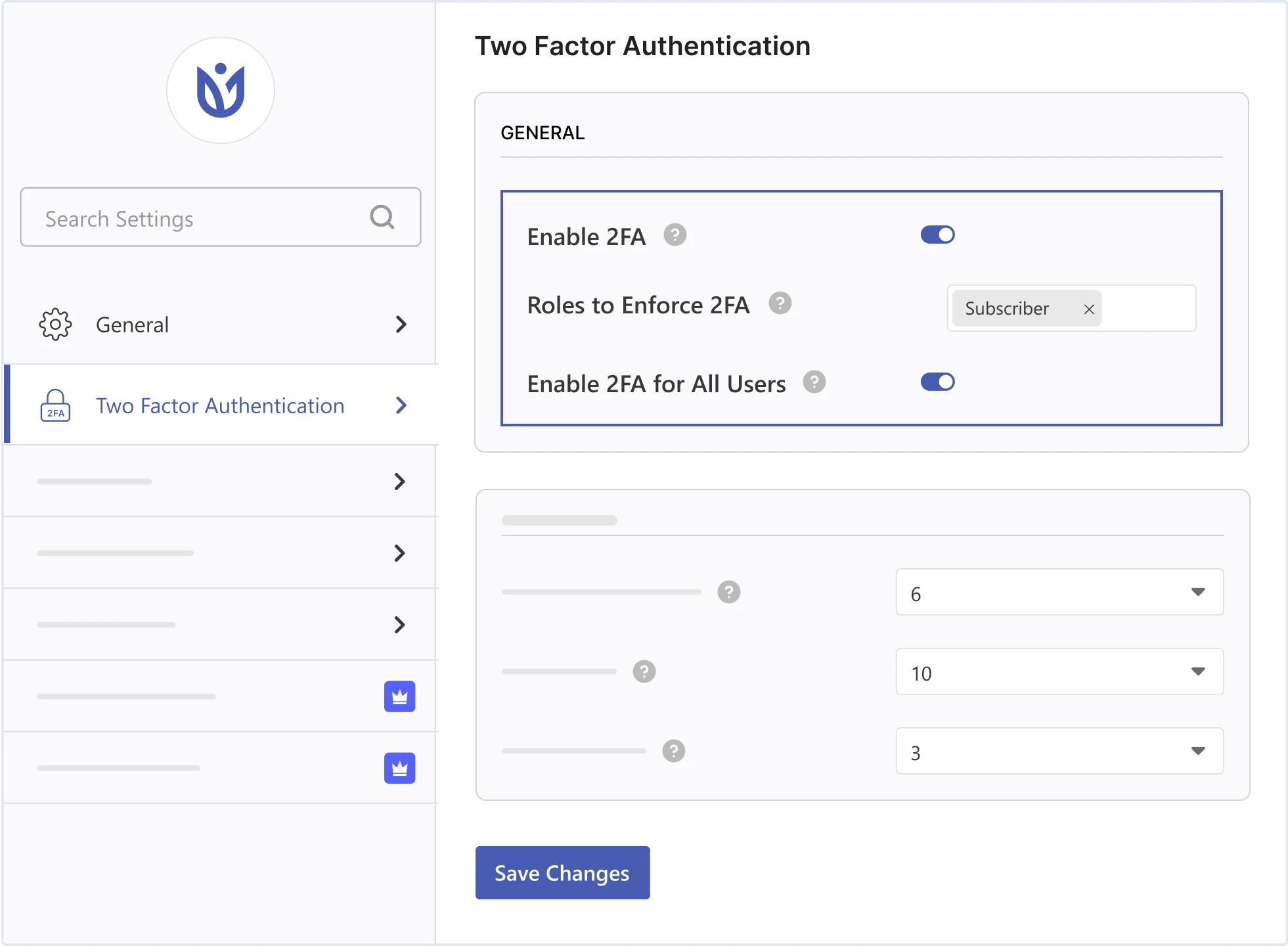Toggle the Enable 2FA for All Users switch
This screenshot has height=946, width=1288.
pyautogui.click(x=937, y=382)
